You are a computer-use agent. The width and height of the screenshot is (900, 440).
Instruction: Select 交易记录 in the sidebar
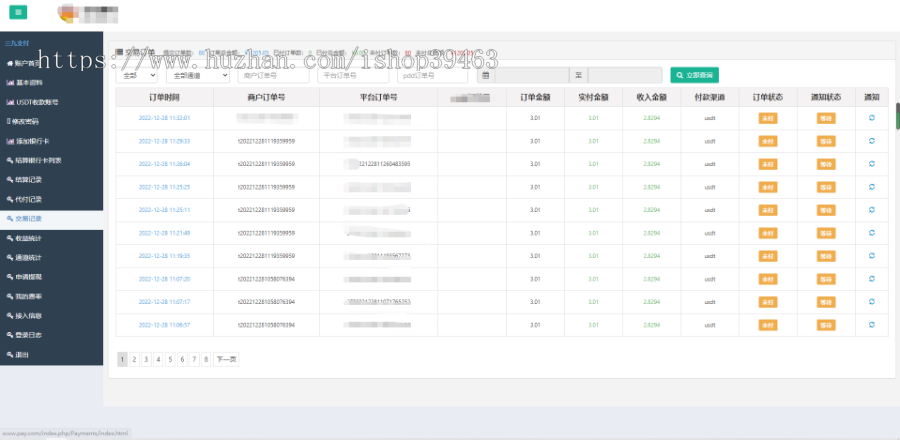[52, 219]
